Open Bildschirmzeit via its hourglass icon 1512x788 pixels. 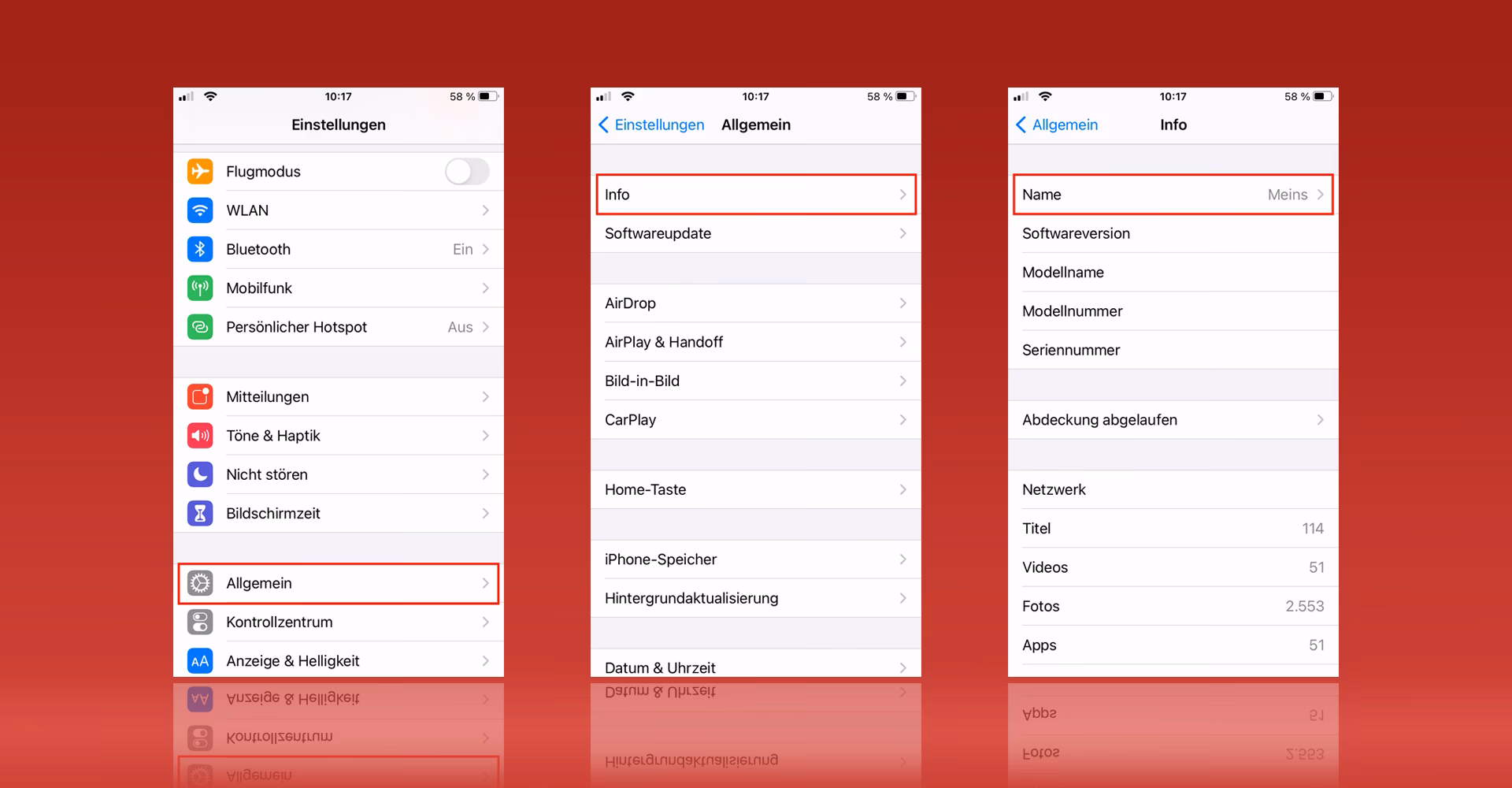click(200, 513)
